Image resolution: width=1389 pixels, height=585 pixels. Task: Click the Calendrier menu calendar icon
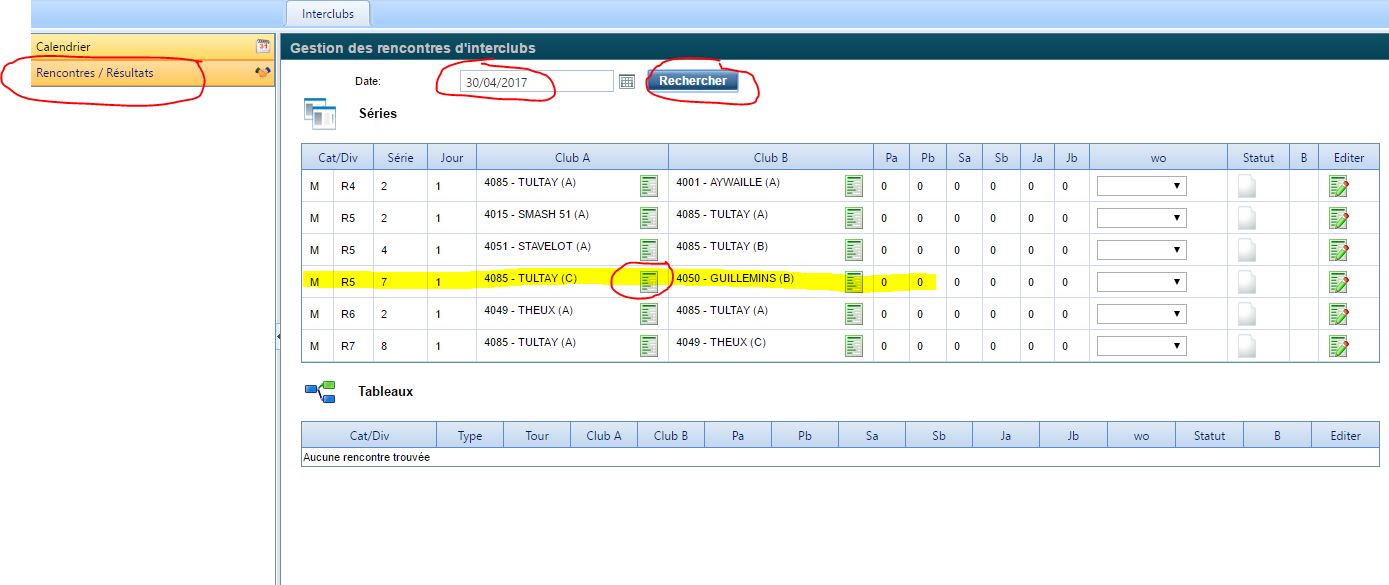point(263,46)
